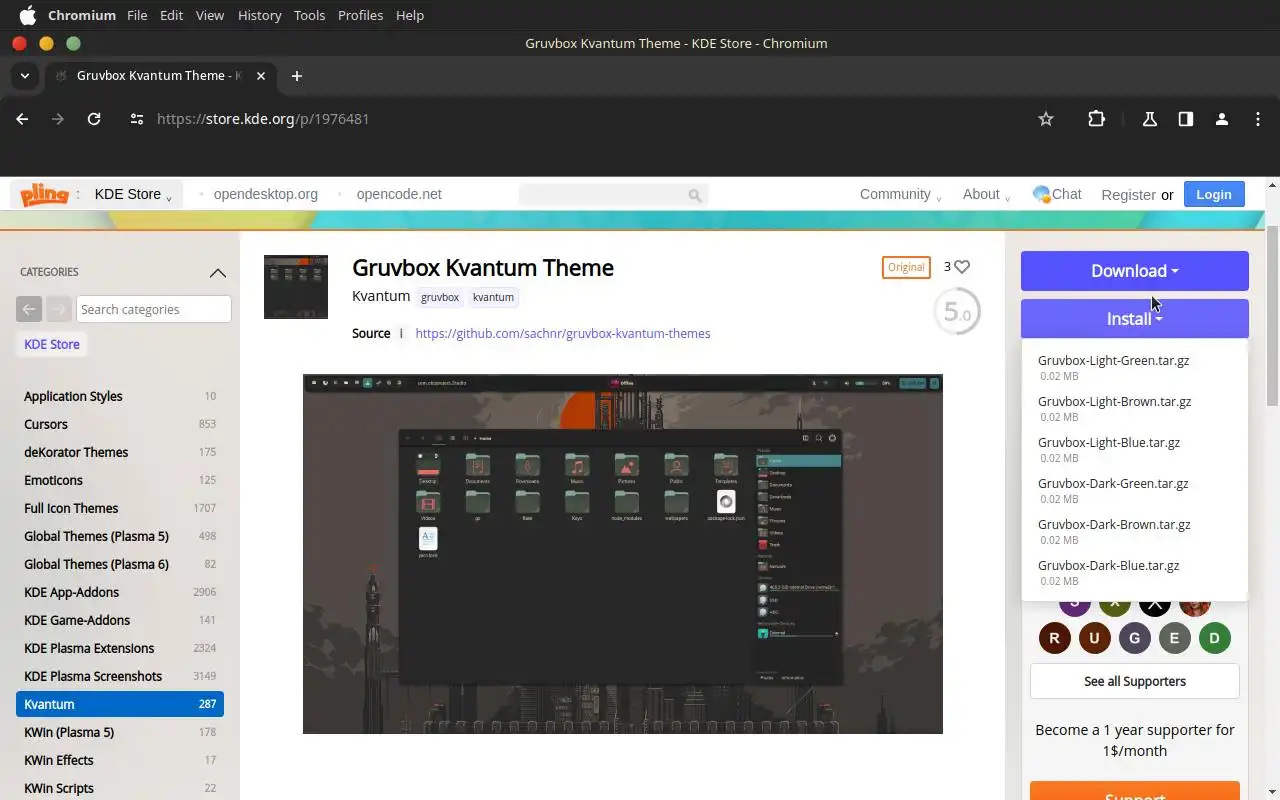
Task: Collapse the Categories panel chevron
Action: point(217,273)
